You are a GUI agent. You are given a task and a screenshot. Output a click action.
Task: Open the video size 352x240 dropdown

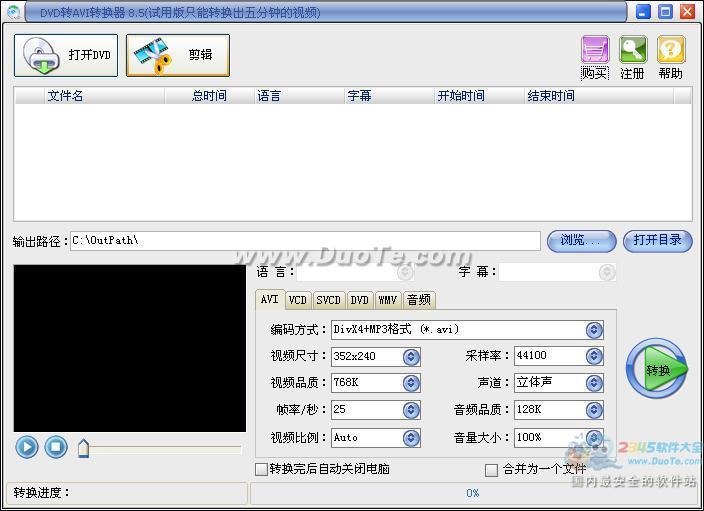click(411, 357)
